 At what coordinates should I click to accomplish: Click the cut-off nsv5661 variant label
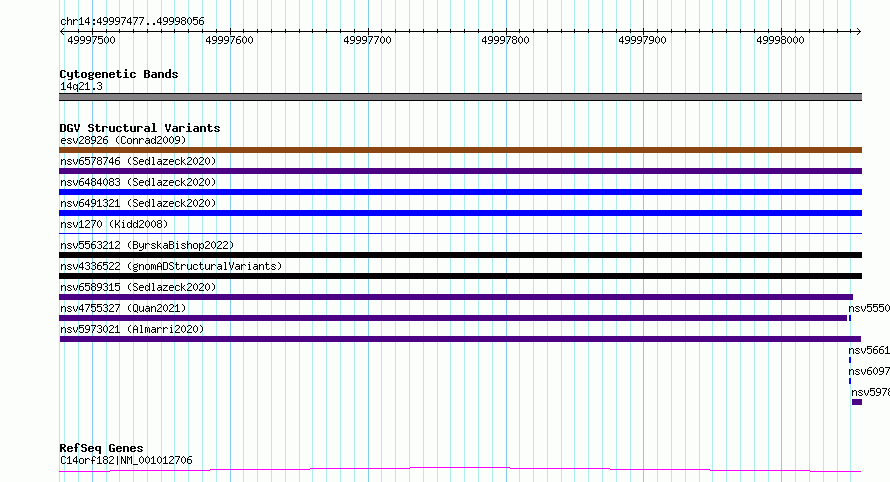tap(869, 350)
